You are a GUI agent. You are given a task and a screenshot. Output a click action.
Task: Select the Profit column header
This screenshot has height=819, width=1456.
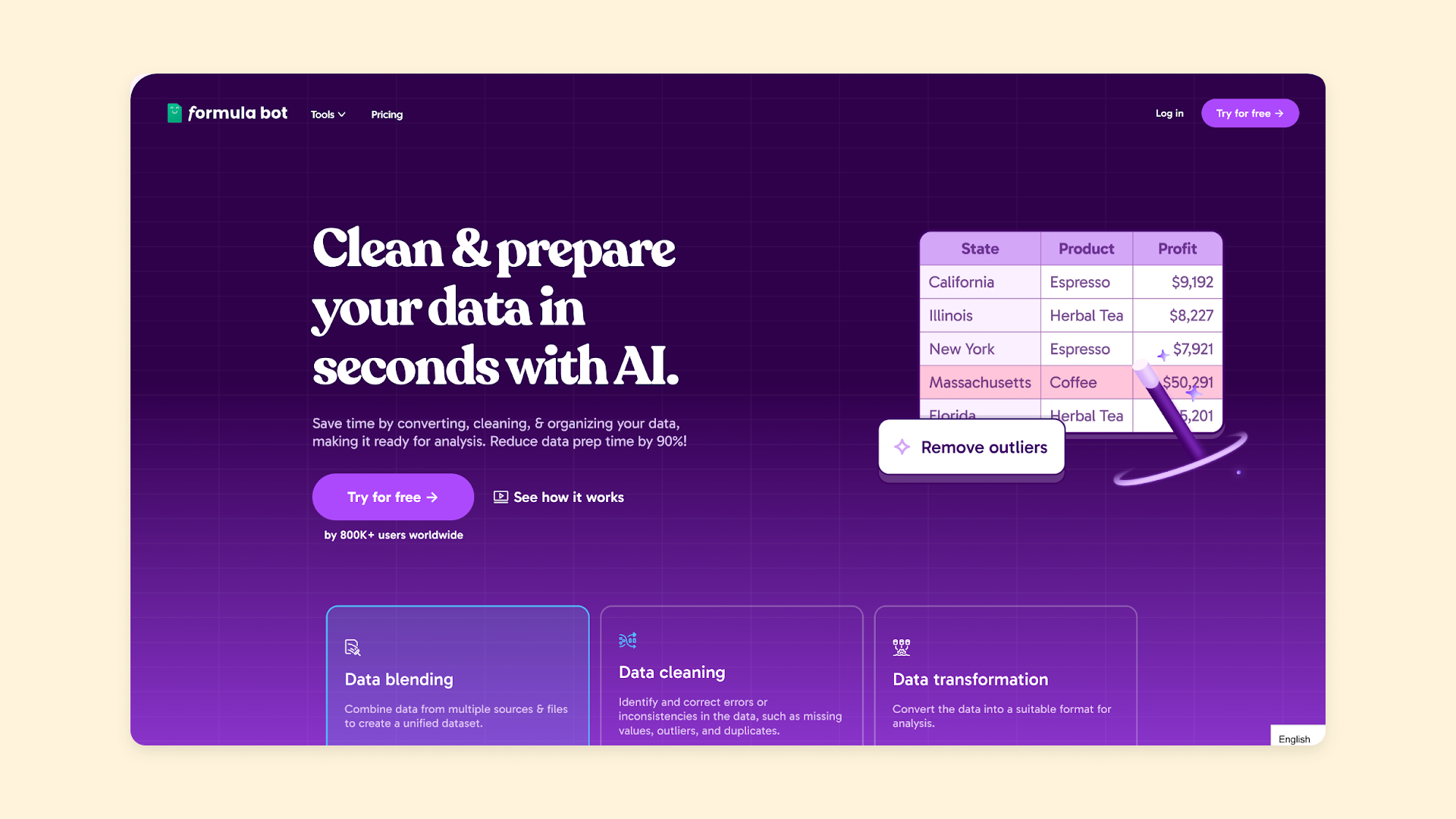click(1177, 248)
